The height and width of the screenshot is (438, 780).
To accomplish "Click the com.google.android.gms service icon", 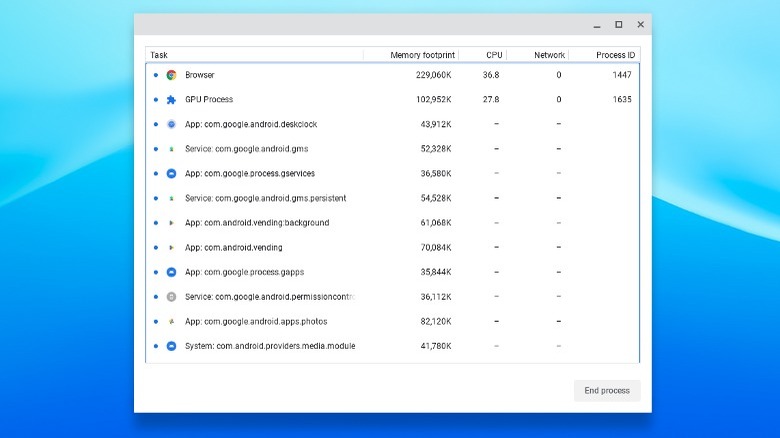I will (x=171, y=149).
